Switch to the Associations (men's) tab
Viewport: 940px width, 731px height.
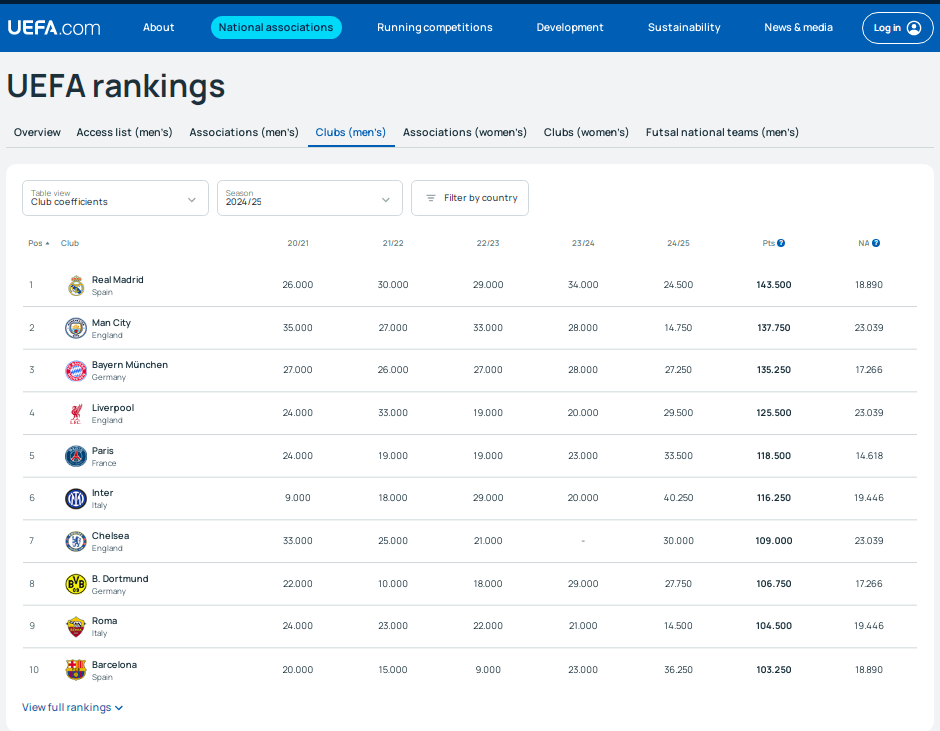click(244, 133)
